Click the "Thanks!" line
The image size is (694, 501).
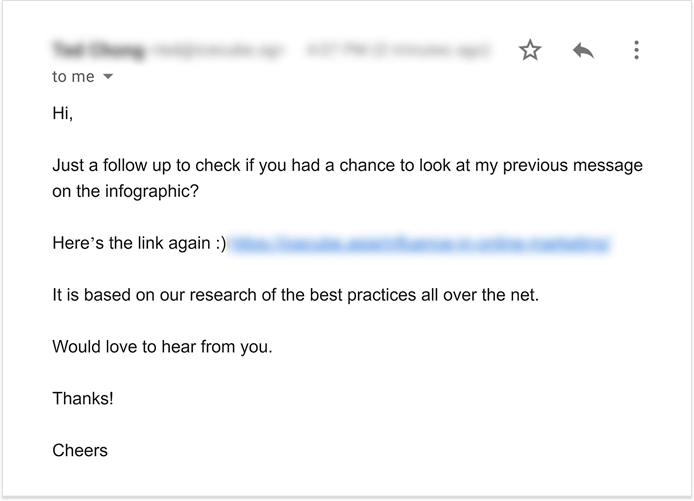tap(83, 398)
